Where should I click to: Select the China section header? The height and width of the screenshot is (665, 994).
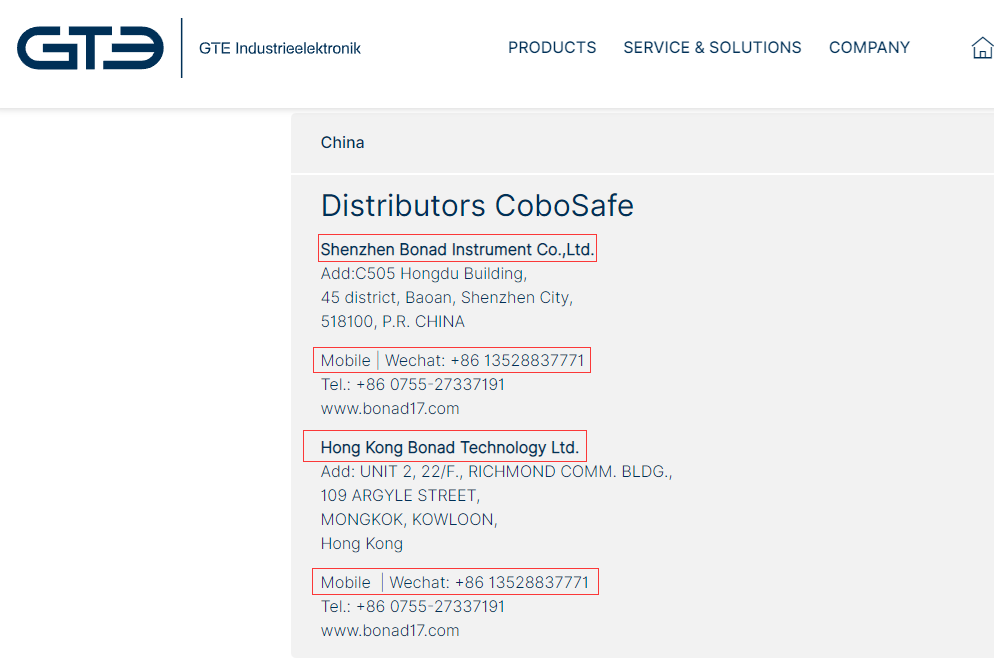point(343,143)
